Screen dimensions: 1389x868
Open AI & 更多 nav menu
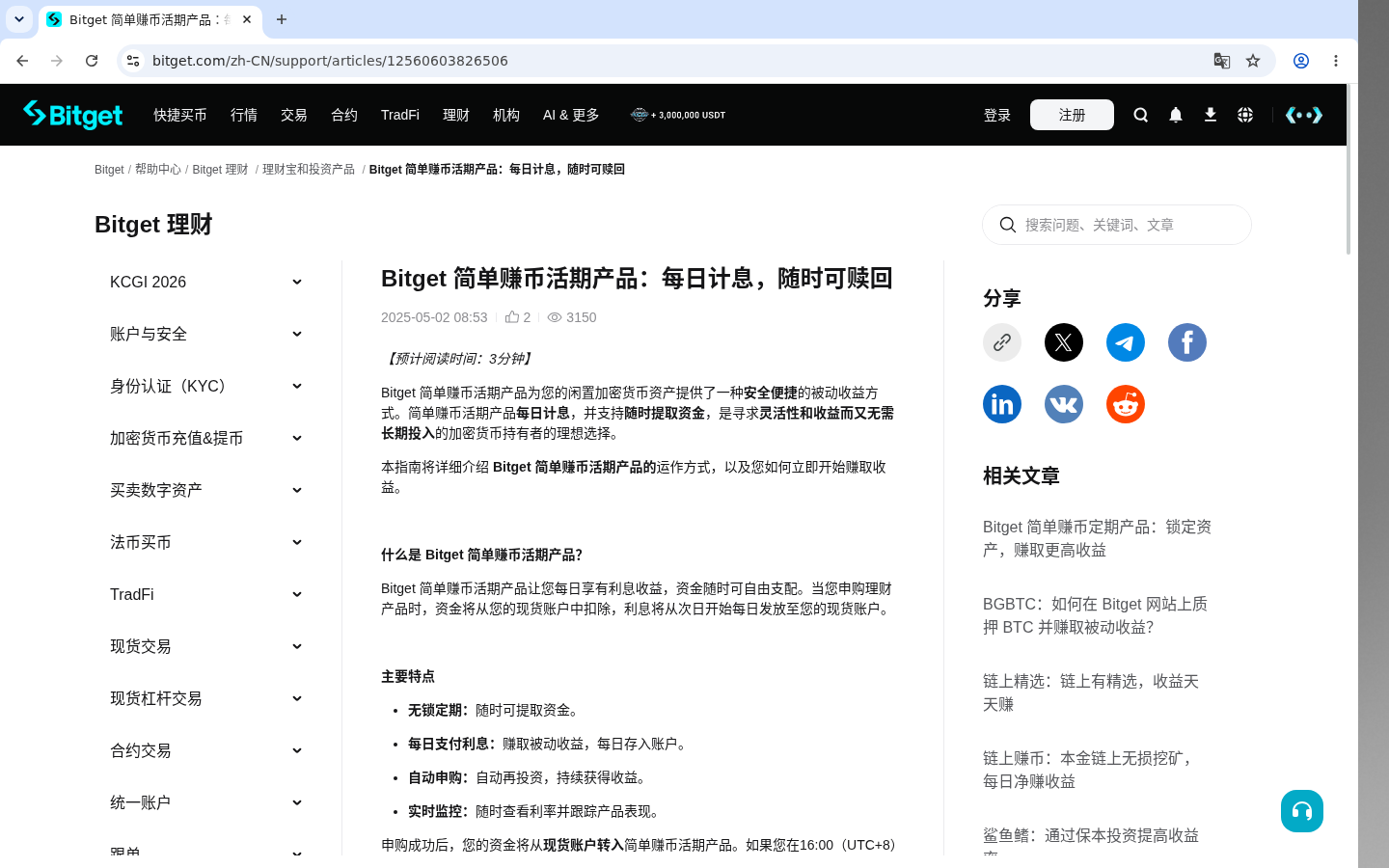click(571, 115)
